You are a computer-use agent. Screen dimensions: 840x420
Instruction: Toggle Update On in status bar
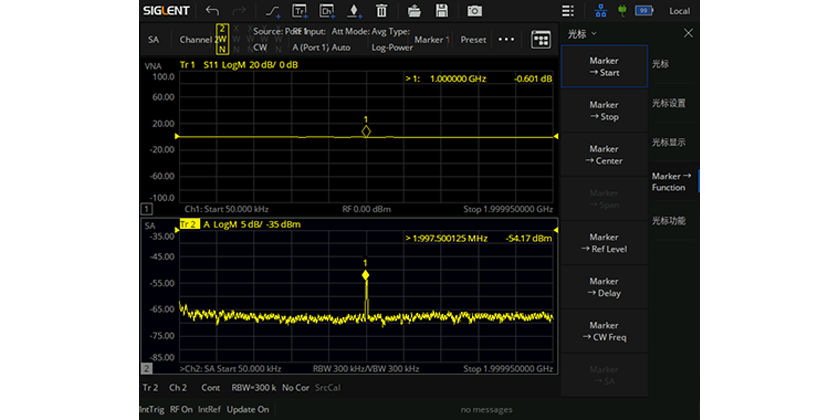(248, 409)
